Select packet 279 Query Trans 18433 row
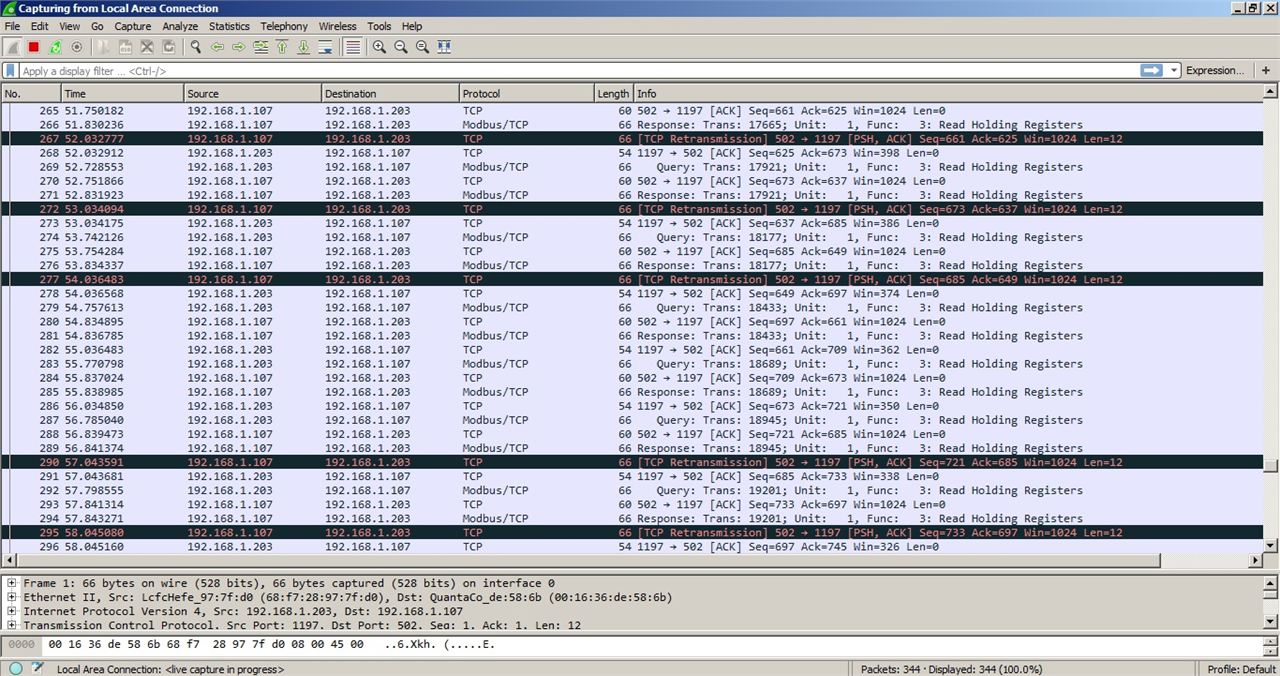 (632, 307)
